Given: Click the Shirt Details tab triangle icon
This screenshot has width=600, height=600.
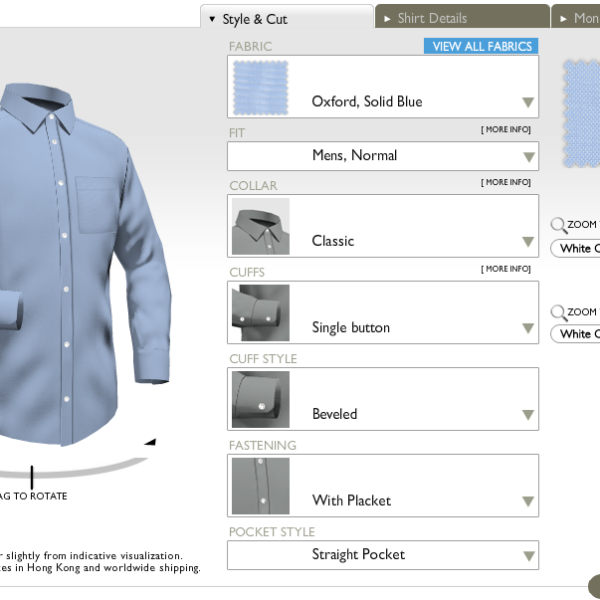Looking at the screenshot, I should click(387, 19).
